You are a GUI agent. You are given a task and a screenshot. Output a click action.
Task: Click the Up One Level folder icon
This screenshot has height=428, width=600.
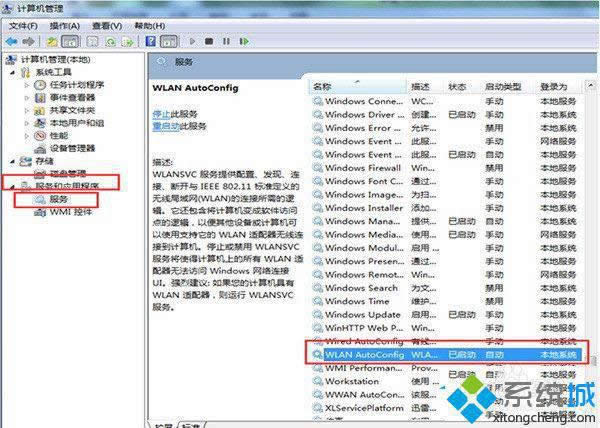tap(52, 41)
